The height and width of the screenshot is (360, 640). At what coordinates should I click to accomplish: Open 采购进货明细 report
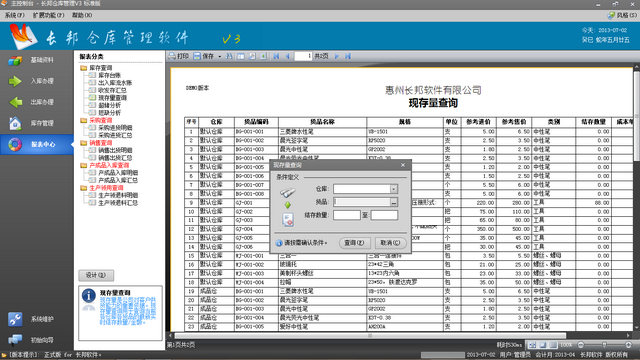(x=115, y=128)
